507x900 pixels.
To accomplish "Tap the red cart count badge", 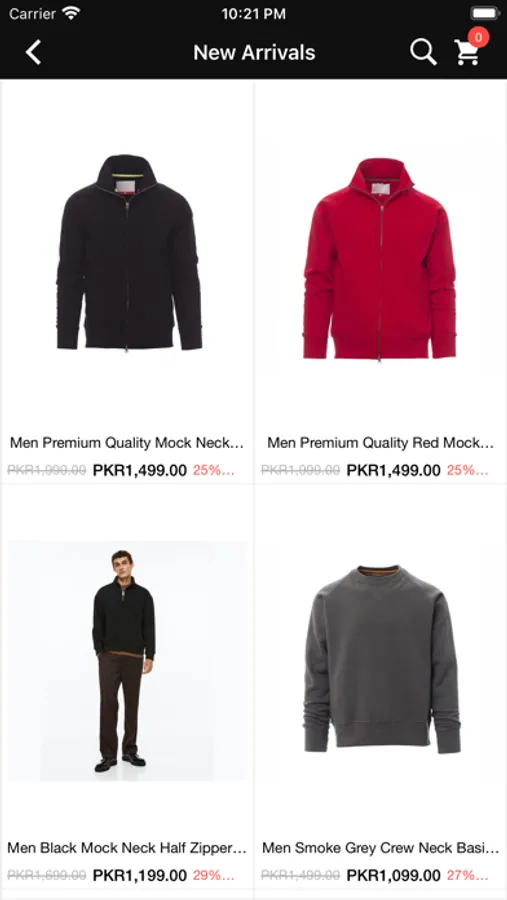I will coord(478,37).
